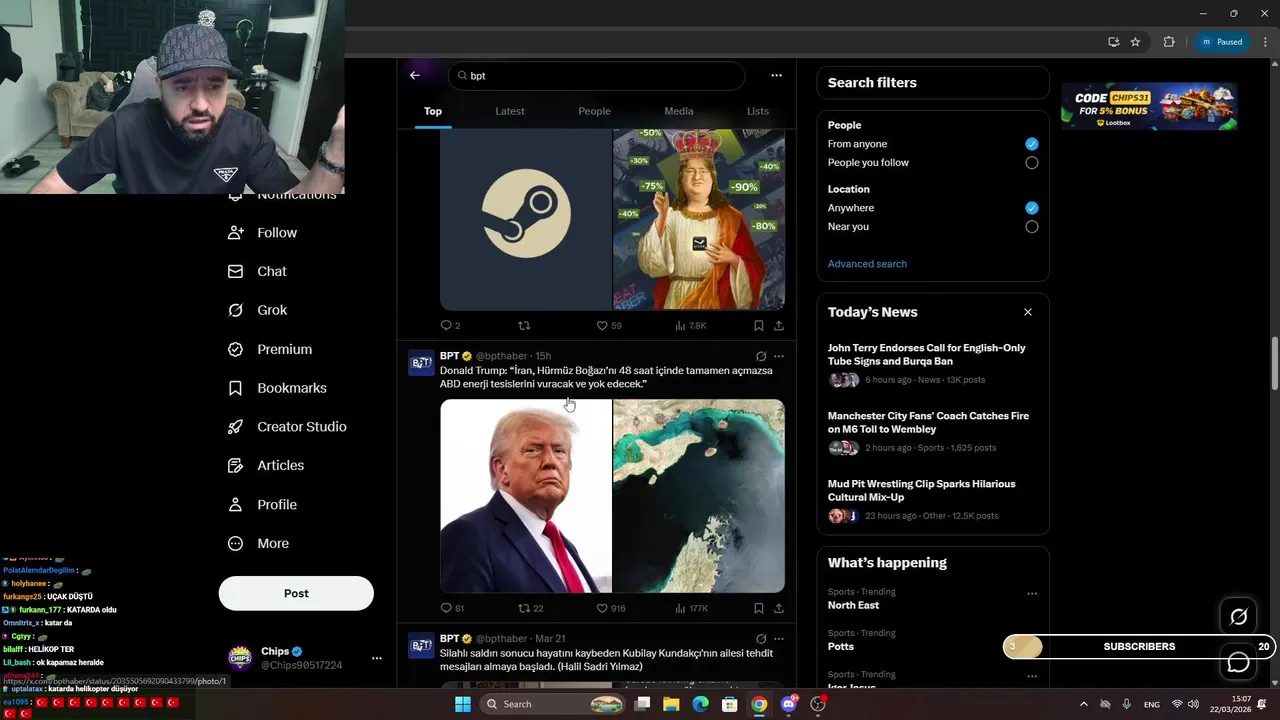
Task: Open John Terry Endorses news story
Action: point(932,365)
